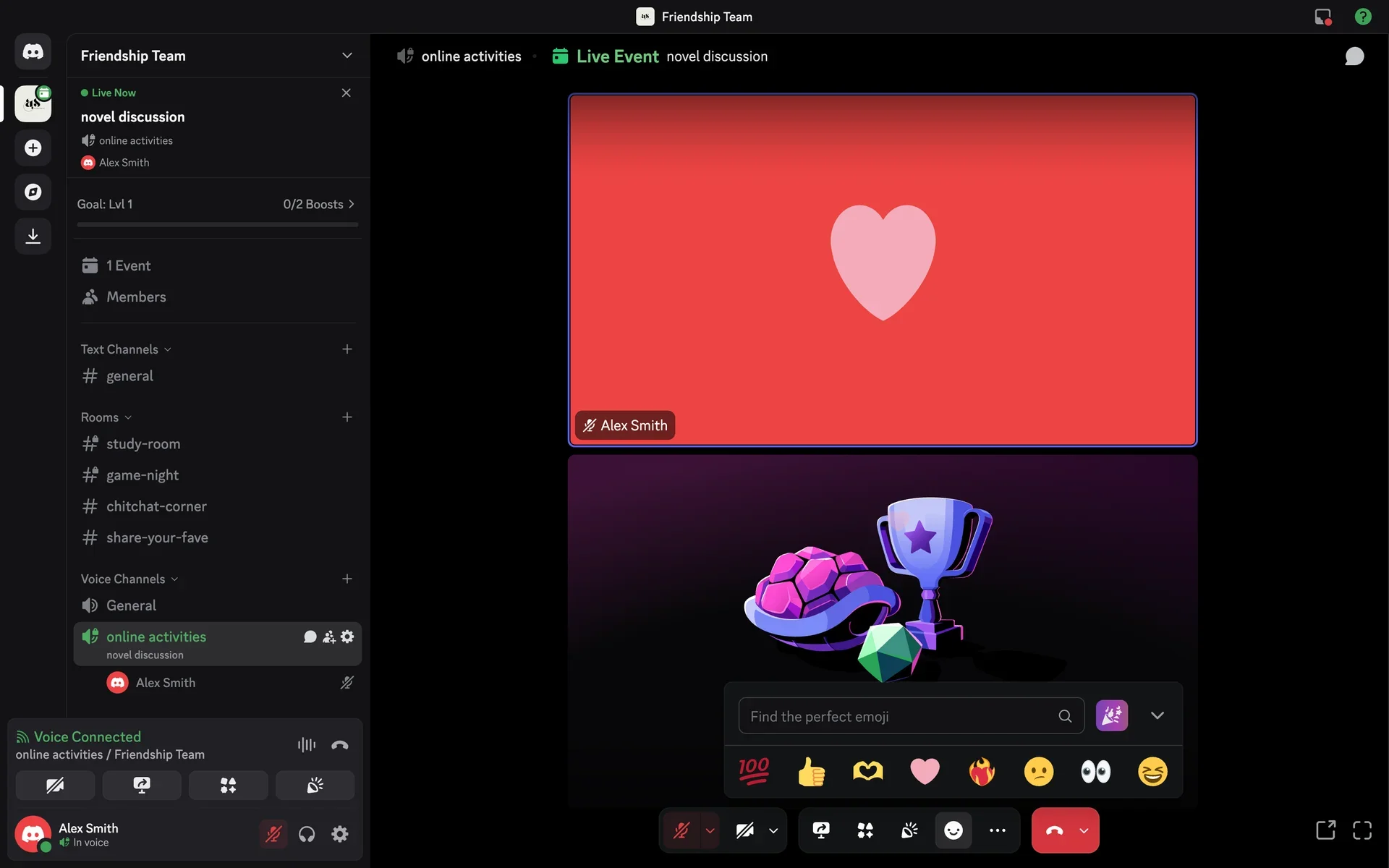Open the Explore servers compass icon
Screen dimensions: 1389x868
point(33,192)
